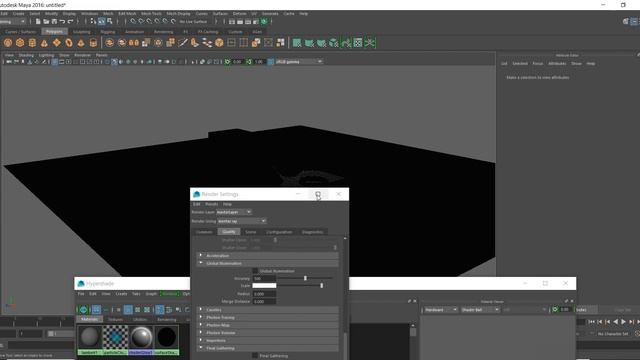The width and height of the screenshot is (640, 360).
Task: Enable the Final Gathering checkbox
Action: click(x=255, y=356)
